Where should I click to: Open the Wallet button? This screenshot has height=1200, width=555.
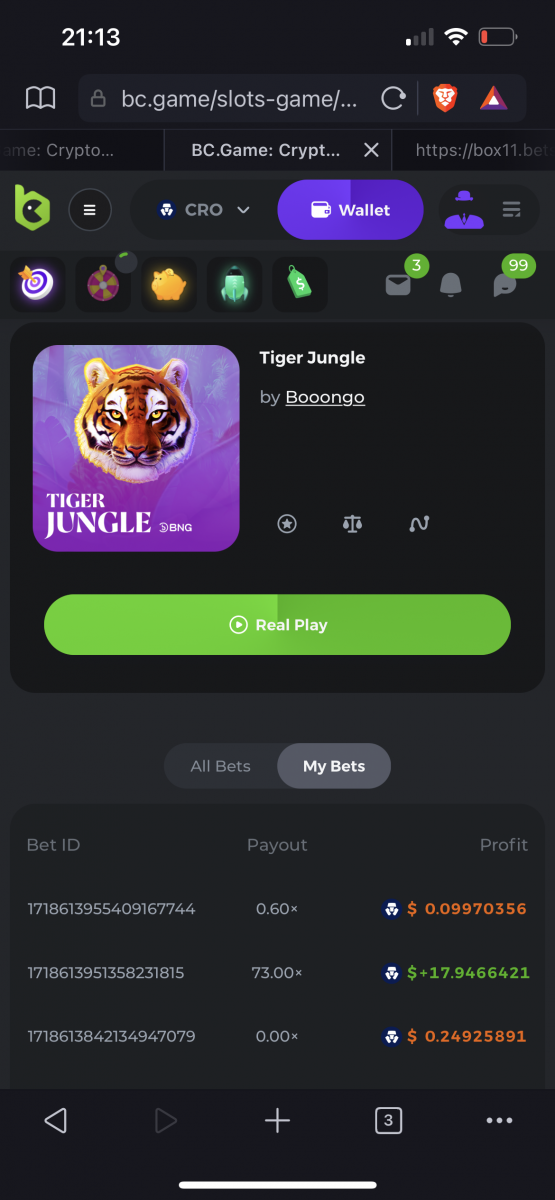click(x=351, y=210)
